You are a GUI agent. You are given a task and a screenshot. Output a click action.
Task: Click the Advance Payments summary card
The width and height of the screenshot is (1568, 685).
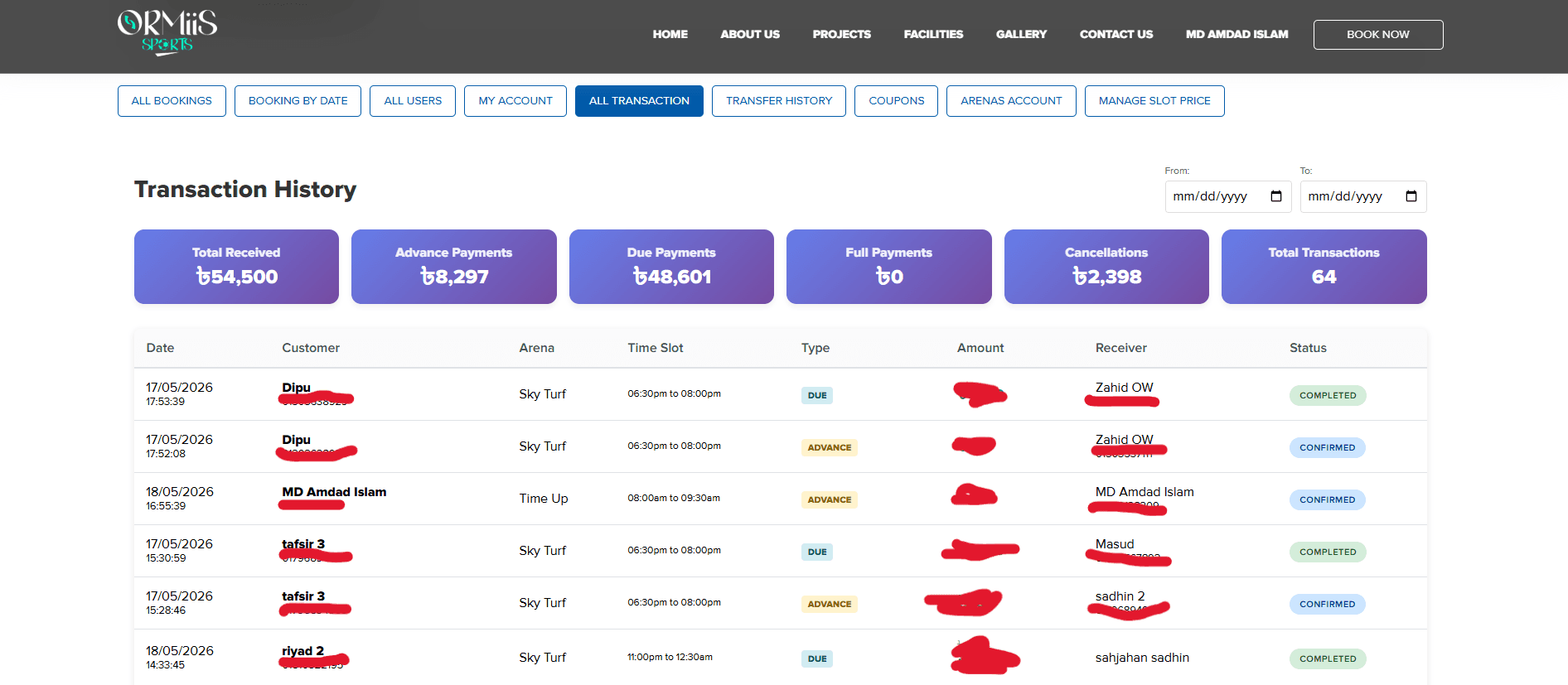click(454, 267)
